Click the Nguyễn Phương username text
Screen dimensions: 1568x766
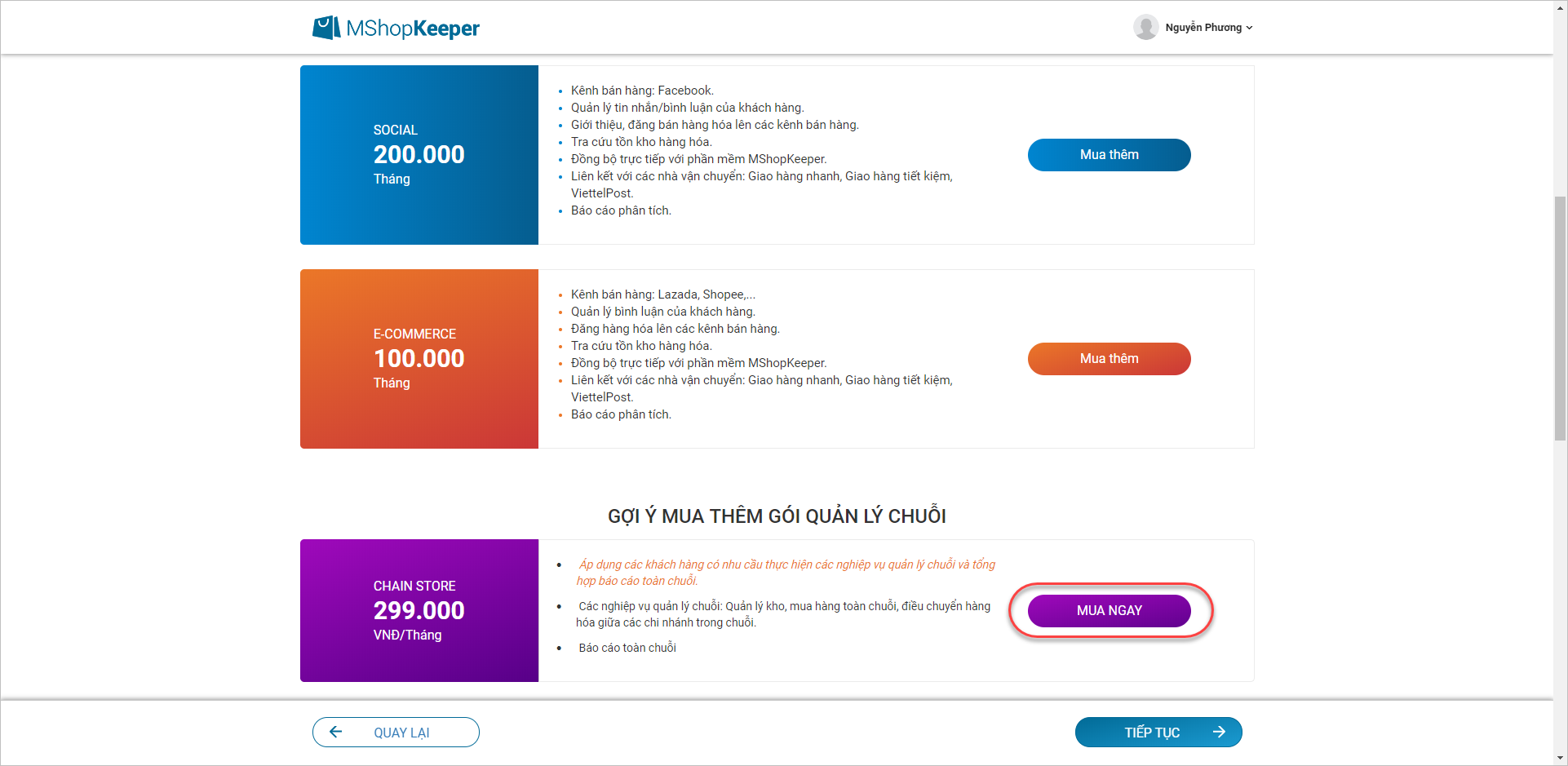pos(1203,27)
